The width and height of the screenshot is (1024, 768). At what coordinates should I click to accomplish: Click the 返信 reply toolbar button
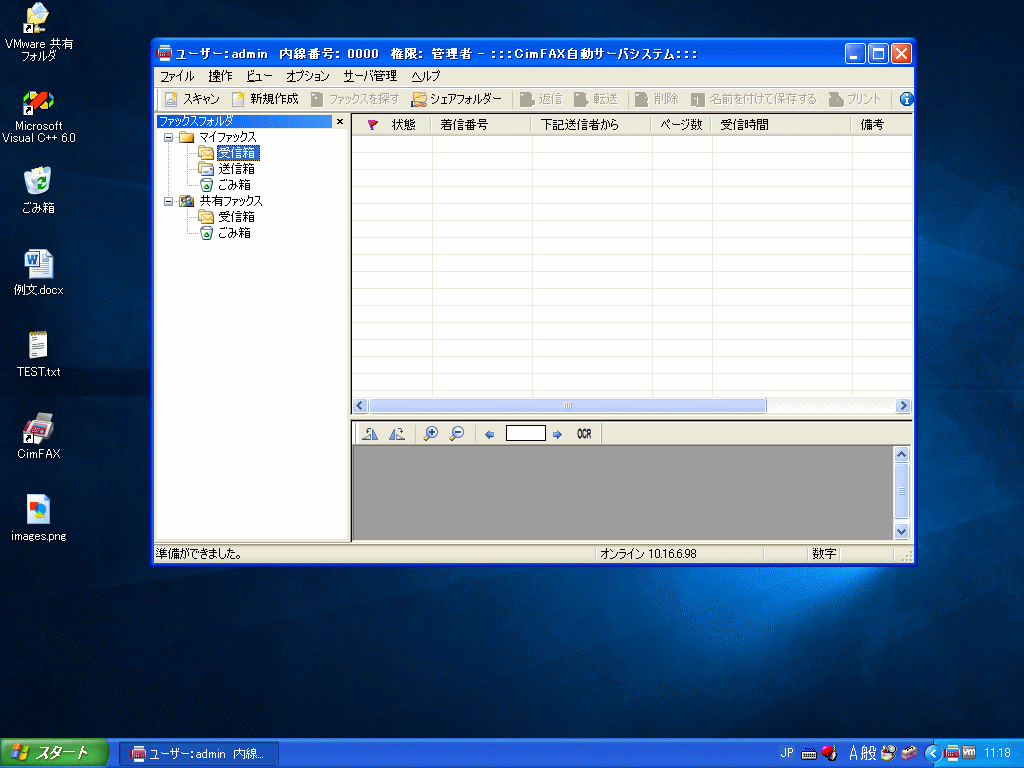coord(541,99)
